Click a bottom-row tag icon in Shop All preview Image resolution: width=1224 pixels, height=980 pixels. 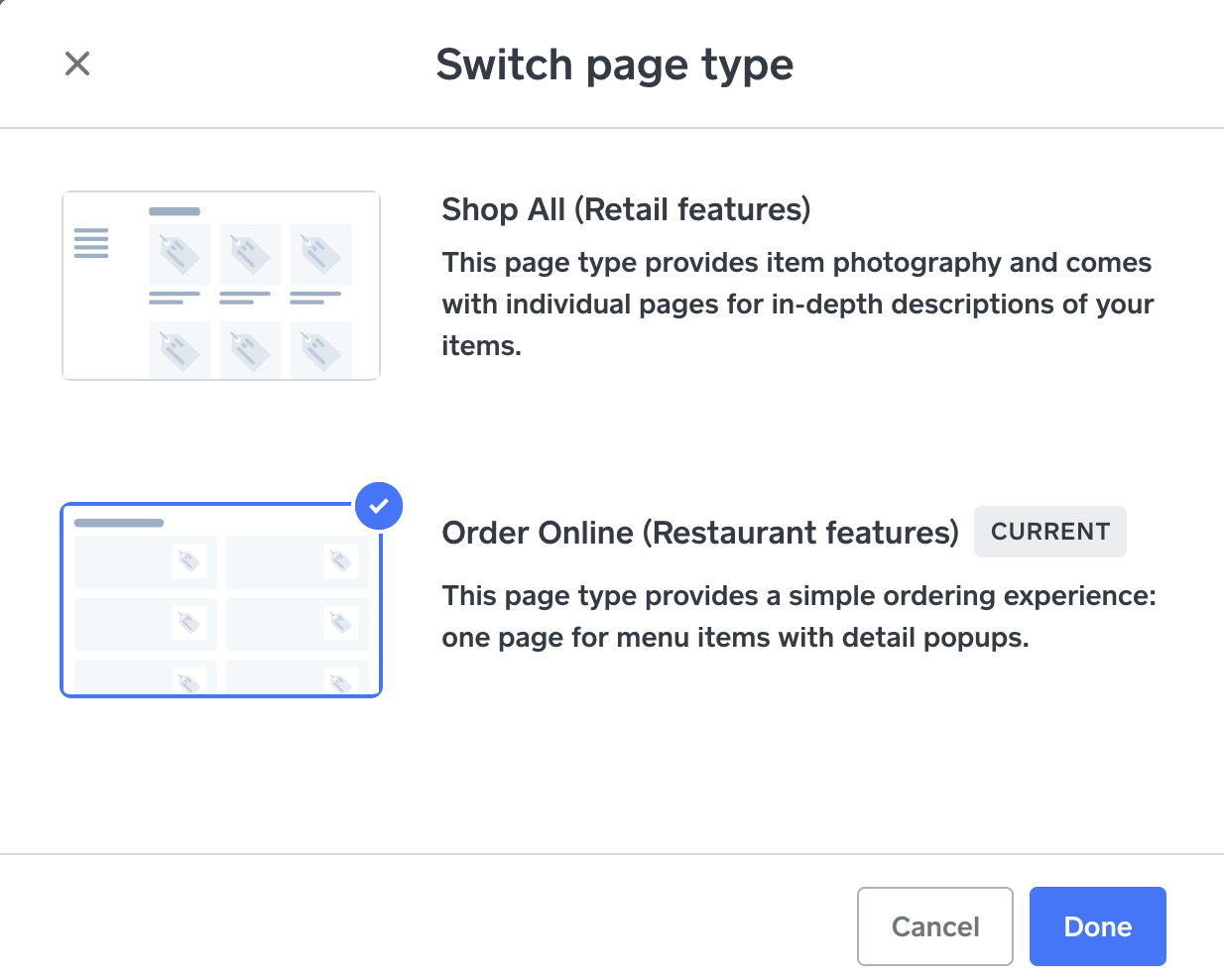click(x=179, y=349)
